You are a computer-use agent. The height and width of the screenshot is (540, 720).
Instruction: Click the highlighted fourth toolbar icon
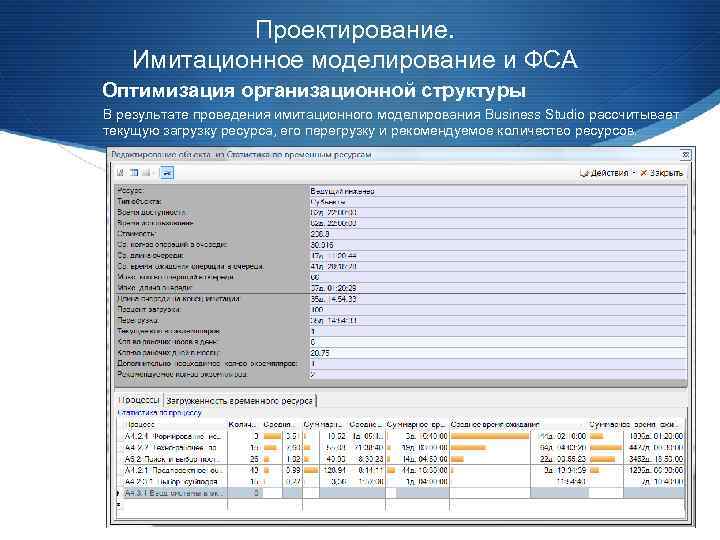pos(167,173)
